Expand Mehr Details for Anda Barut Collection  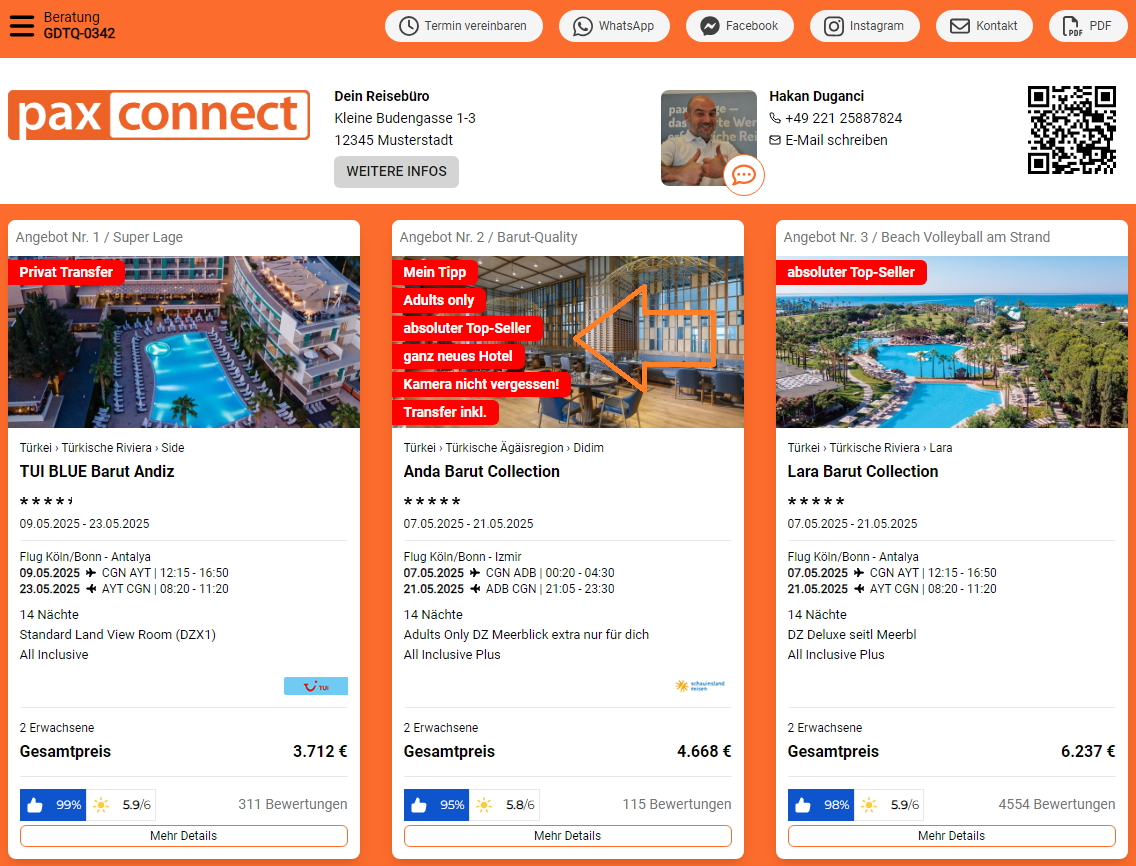(568, 836)
